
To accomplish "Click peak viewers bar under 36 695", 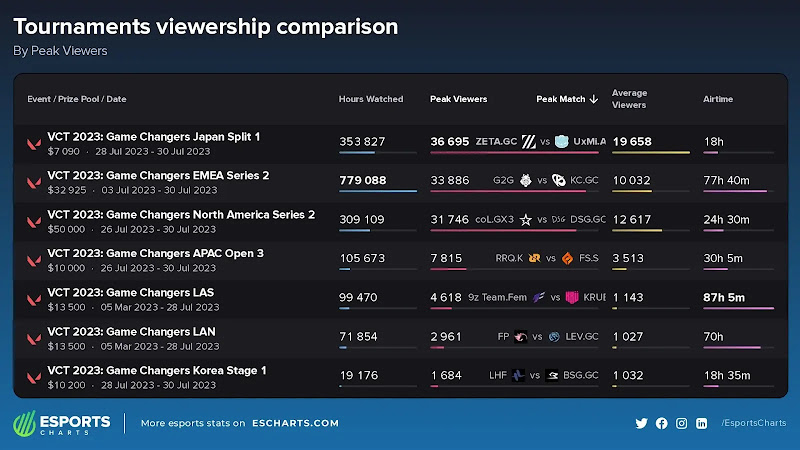I will 514,153.
